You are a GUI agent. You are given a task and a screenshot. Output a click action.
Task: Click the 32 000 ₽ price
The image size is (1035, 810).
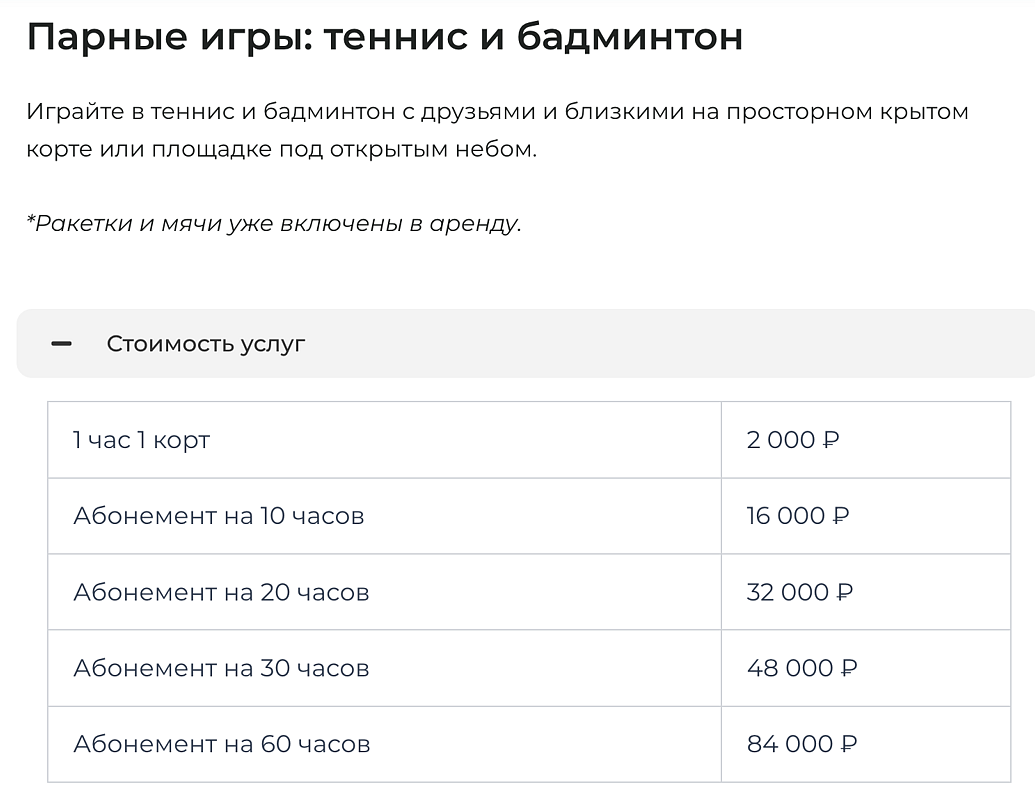click(800, 592)
